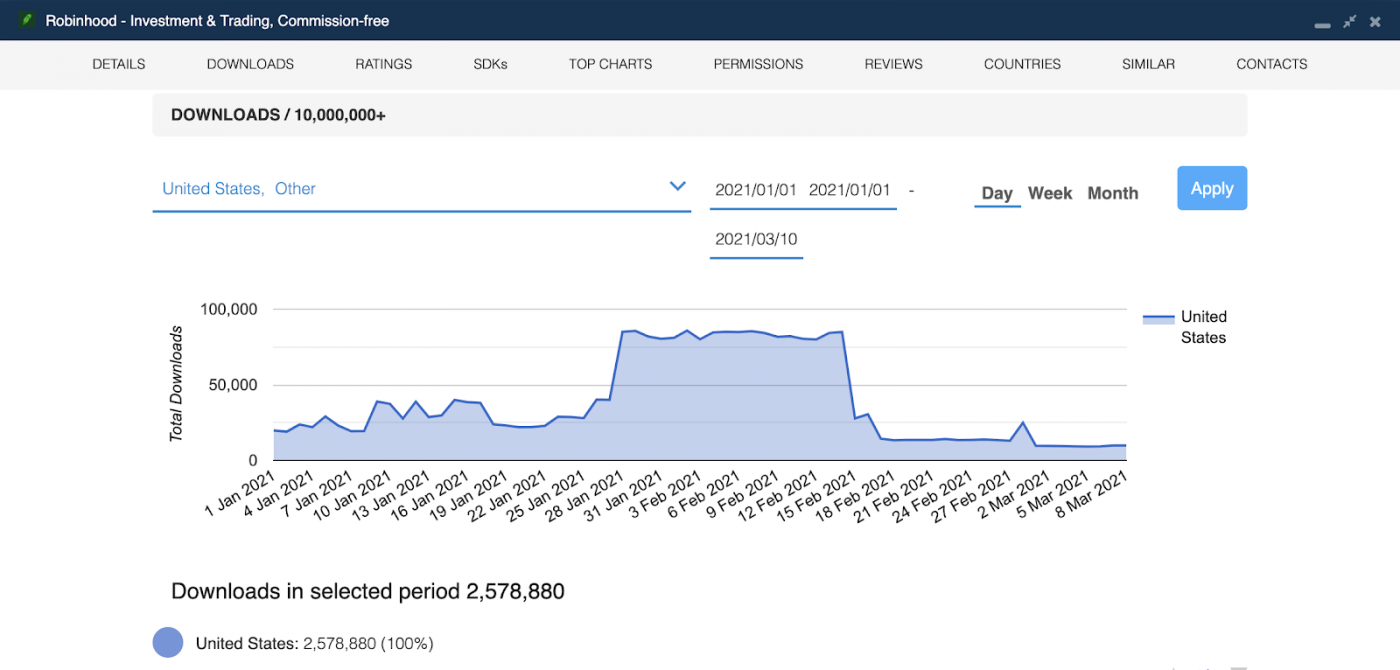Viewport: 1400px width, 670px height.
Task: Open the SIMILAR tab
Action: (x=1147, y=63)
